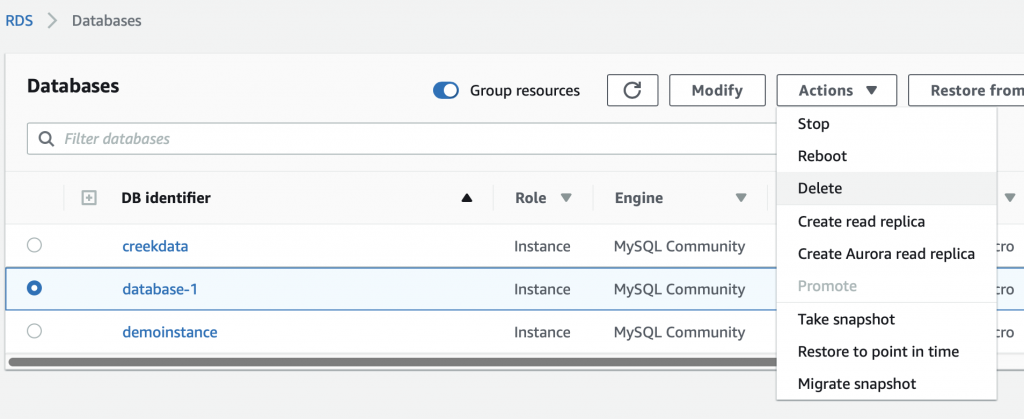Click MySQL Community cell in demoinstance row

[679, 332]
